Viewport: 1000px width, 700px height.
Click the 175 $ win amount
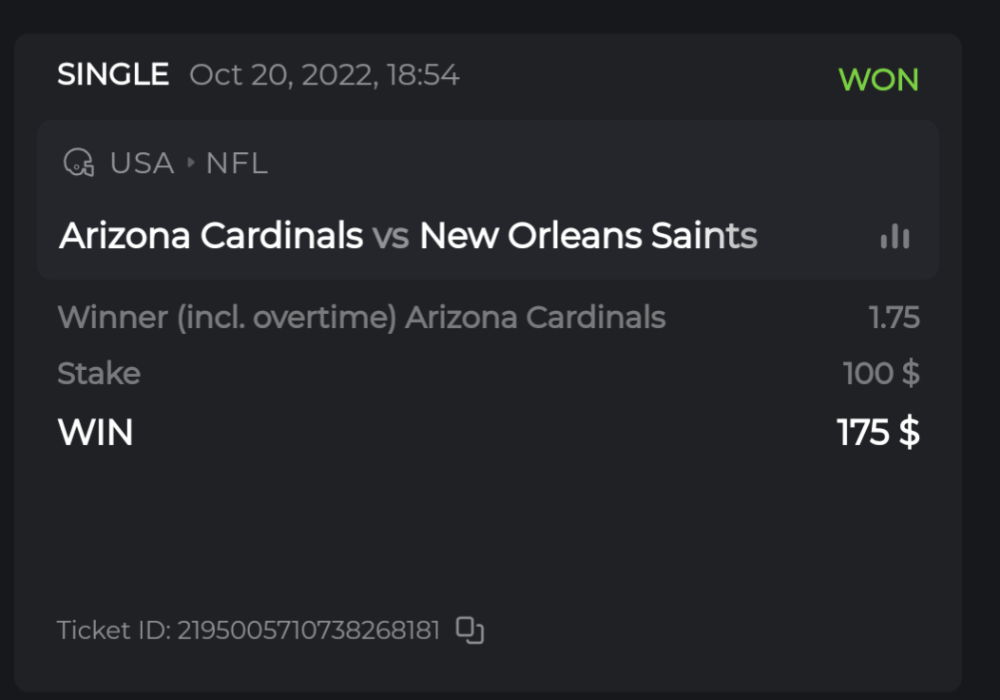coord(878,432)
